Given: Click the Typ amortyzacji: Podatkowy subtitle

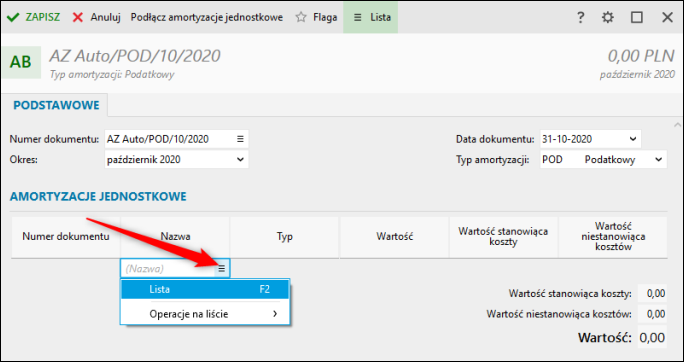Looking at the screenshot, I should click(x=112, y=75).
